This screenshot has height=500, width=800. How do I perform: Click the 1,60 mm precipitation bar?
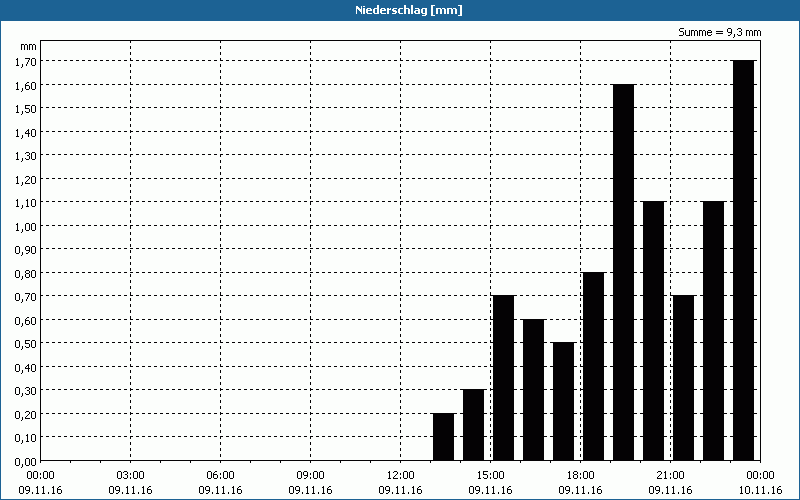(623, 272)
